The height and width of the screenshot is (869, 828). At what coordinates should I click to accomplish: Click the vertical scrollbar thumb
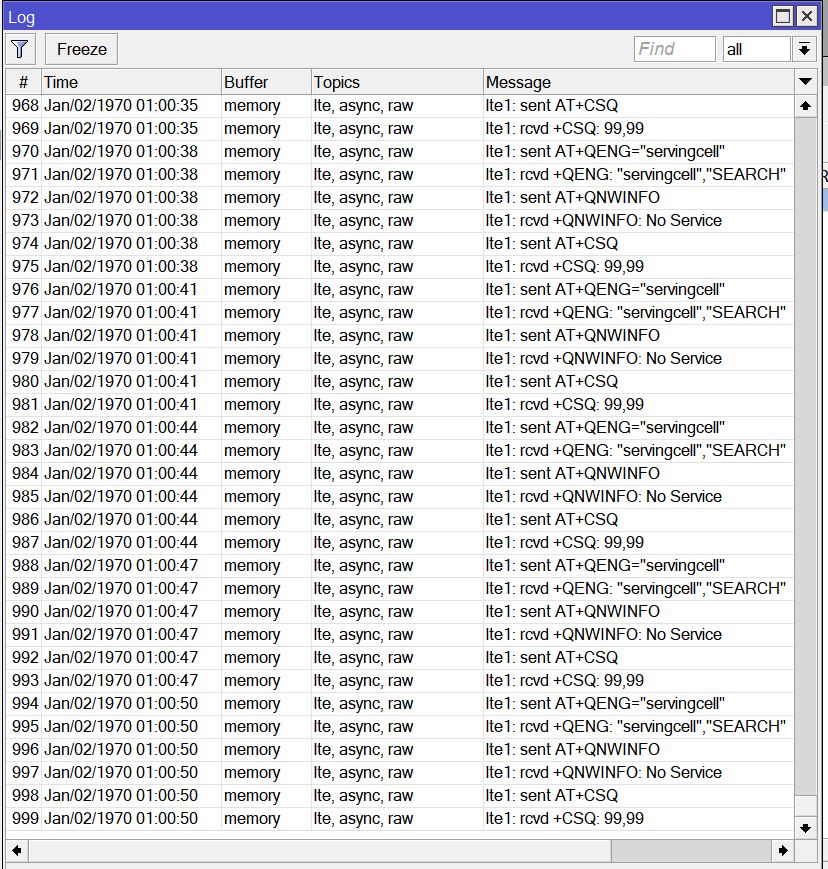(806, 807)
